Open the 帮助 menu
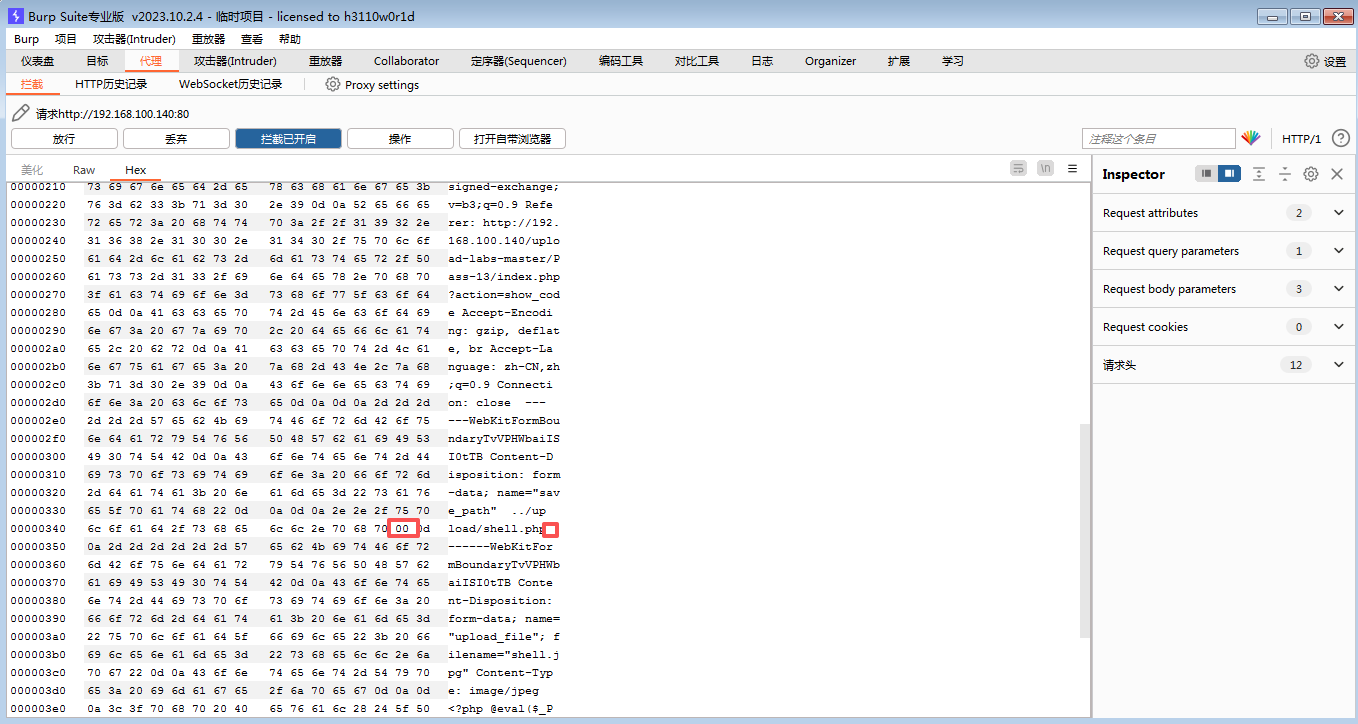1358x724 pixels. click(290, 39)
